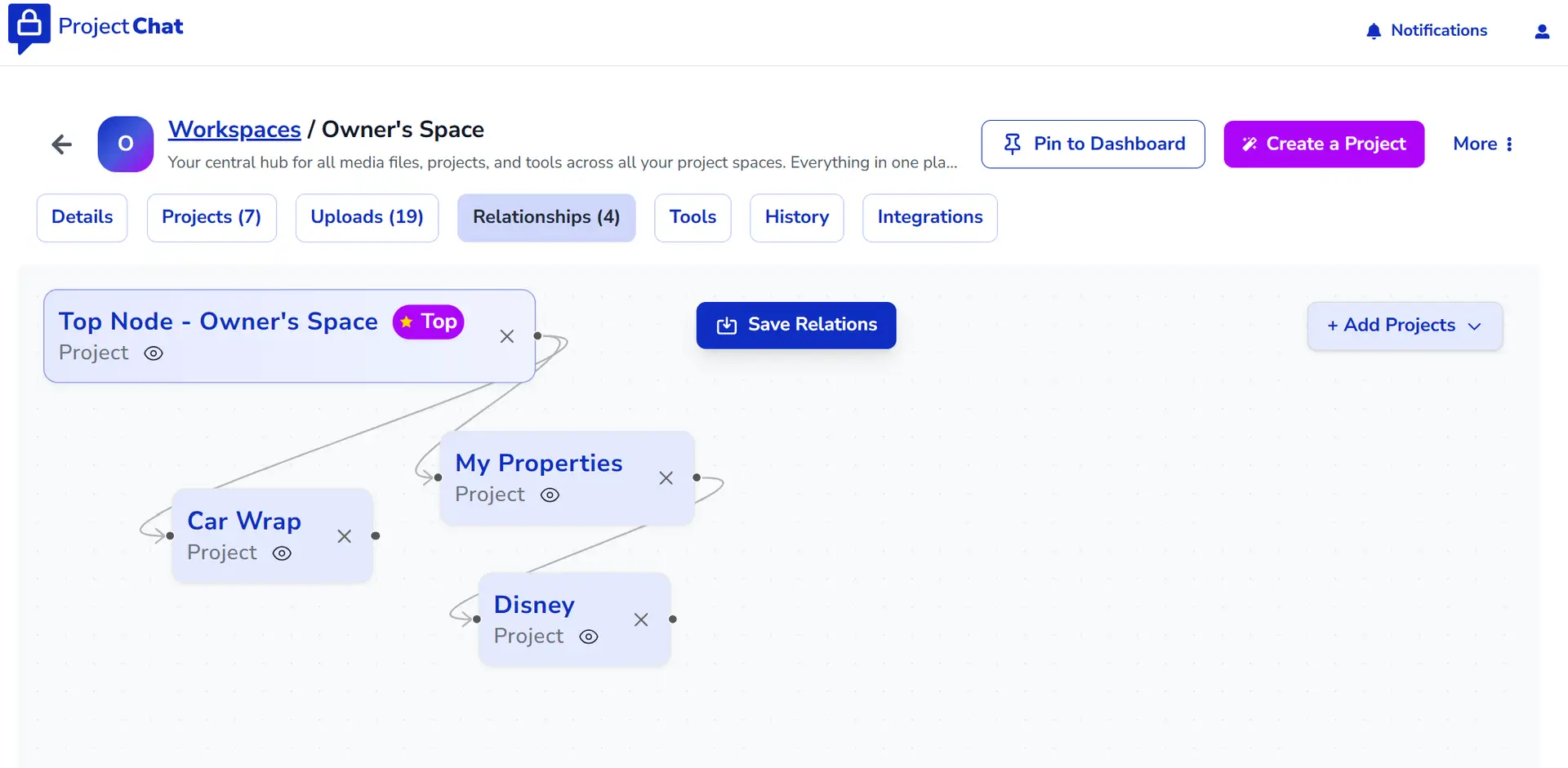
Task: Open the Integrations tab
Action: [929, 217]
